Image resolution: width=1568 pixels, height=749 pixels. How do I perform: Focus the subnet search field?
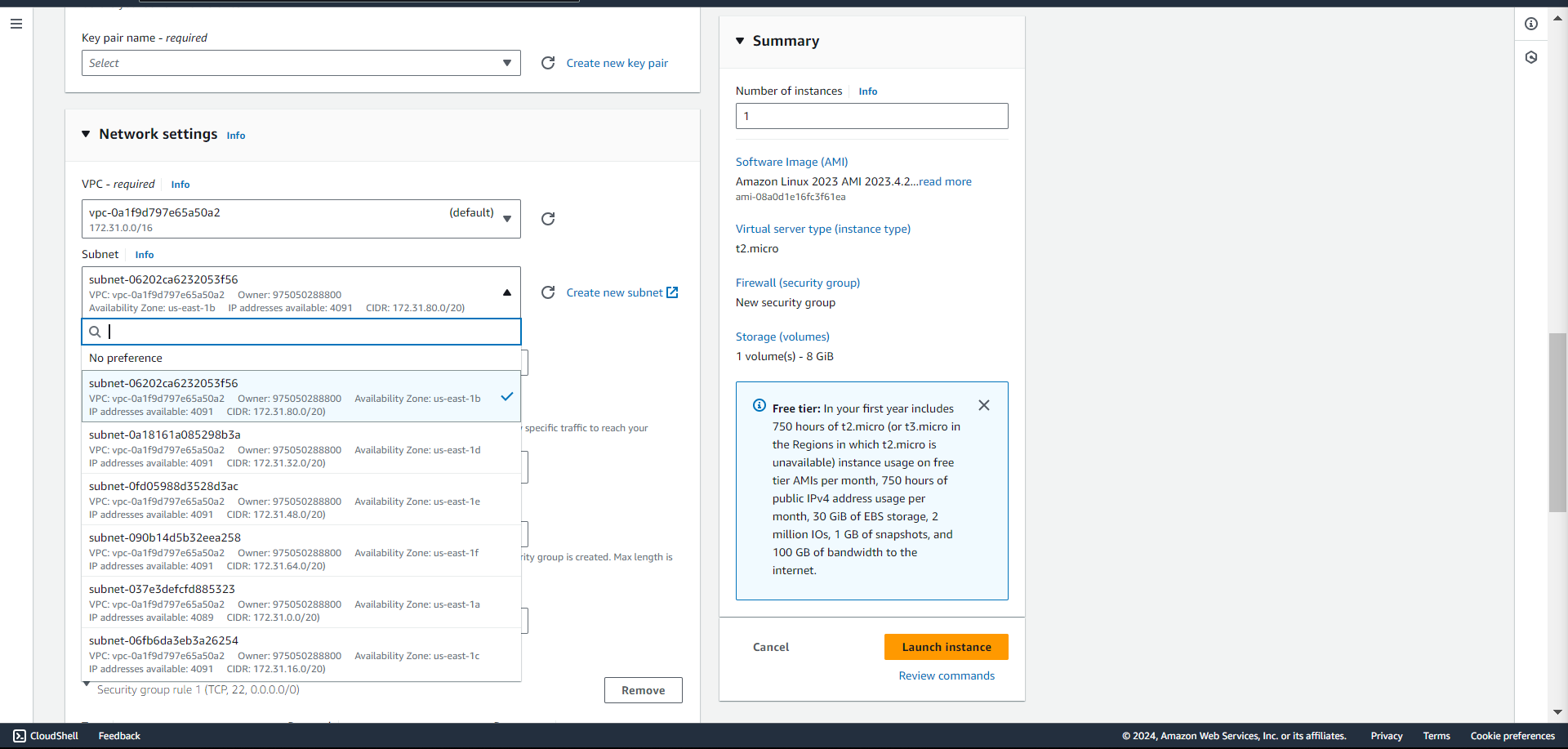pos(310,332)
